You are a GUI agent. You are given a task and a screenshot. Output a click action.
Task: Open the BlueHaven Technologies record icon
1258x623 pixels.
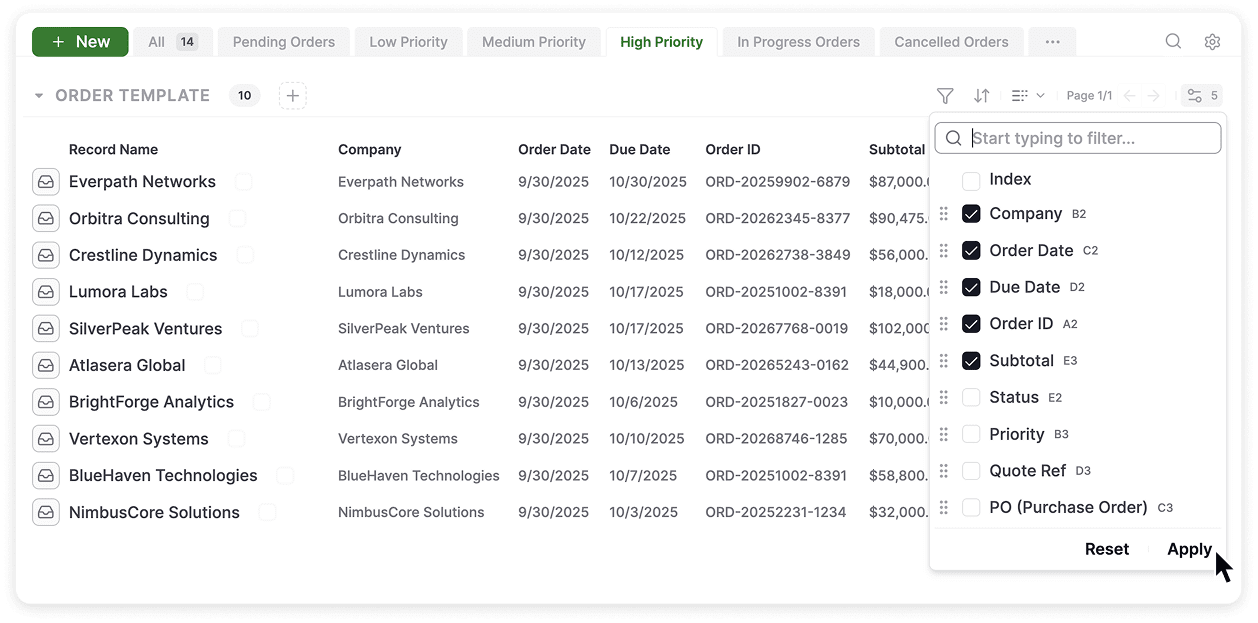coord(45,475)
